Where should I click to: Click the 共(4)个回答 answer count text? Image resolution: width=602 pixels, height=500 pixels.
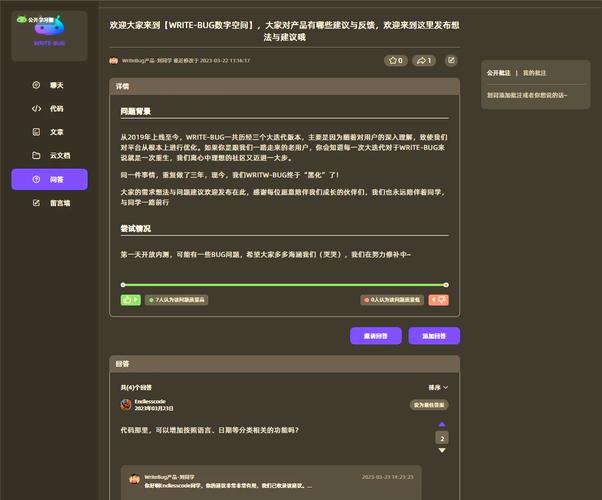pyautogui.click(x=136, y=387)
